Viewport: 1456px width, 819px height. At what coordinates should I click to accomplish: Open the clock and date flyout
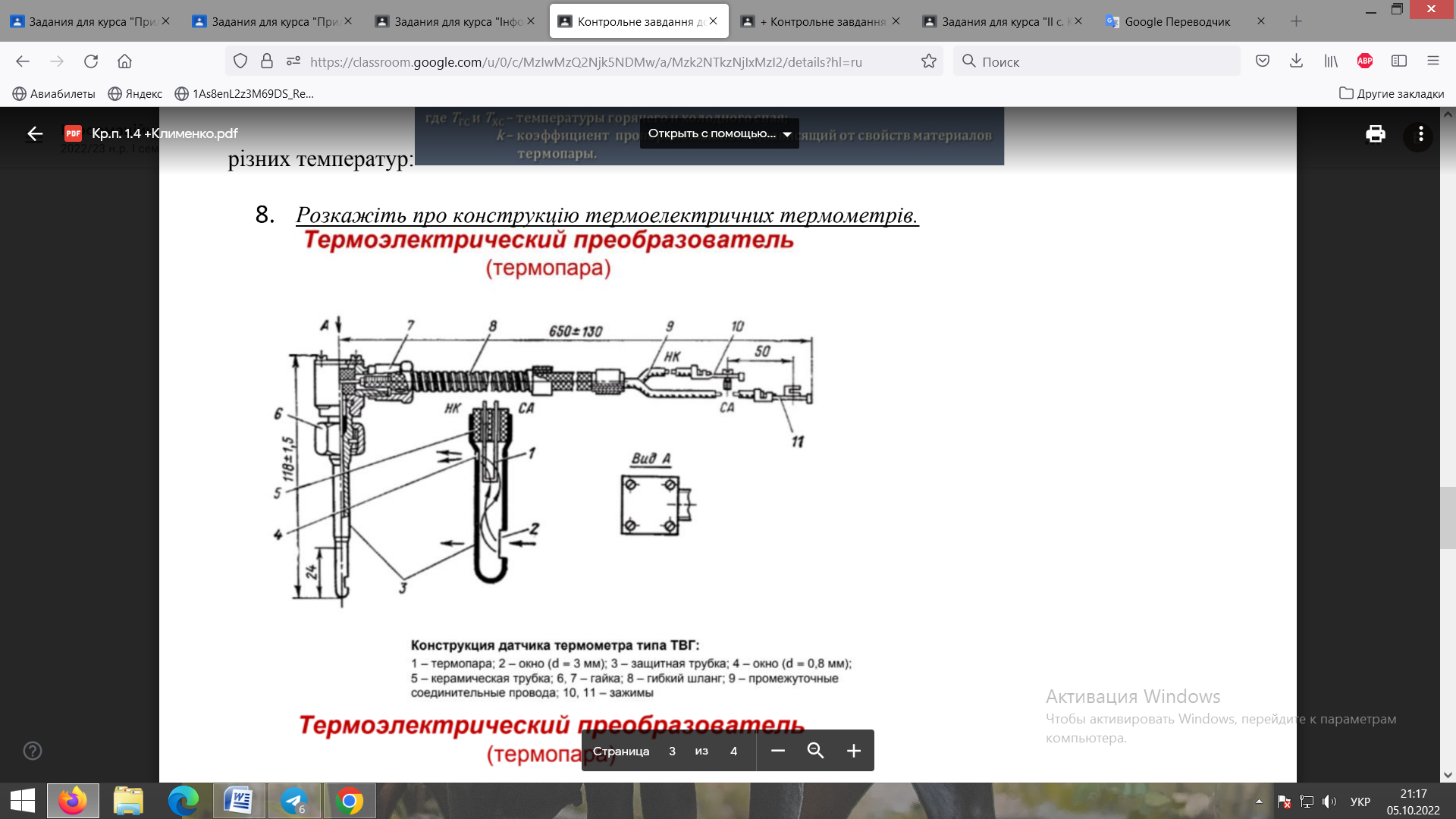point(1414,802)
